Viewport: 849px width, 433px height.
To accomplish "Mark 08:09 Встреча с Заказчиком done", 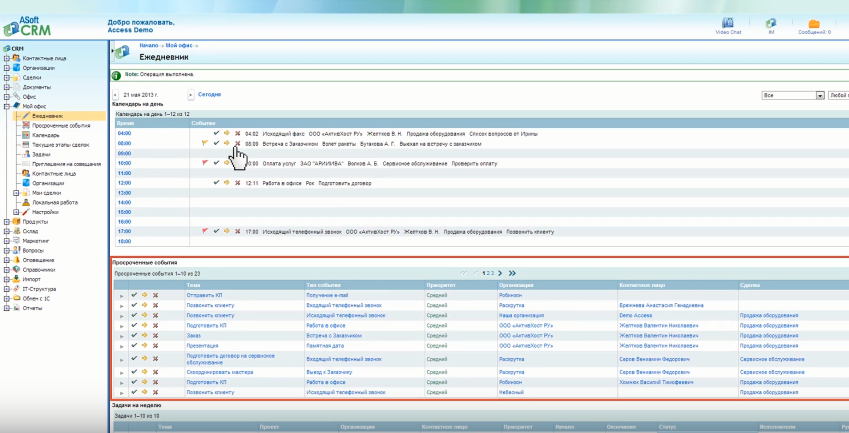I will coord(217,143).
